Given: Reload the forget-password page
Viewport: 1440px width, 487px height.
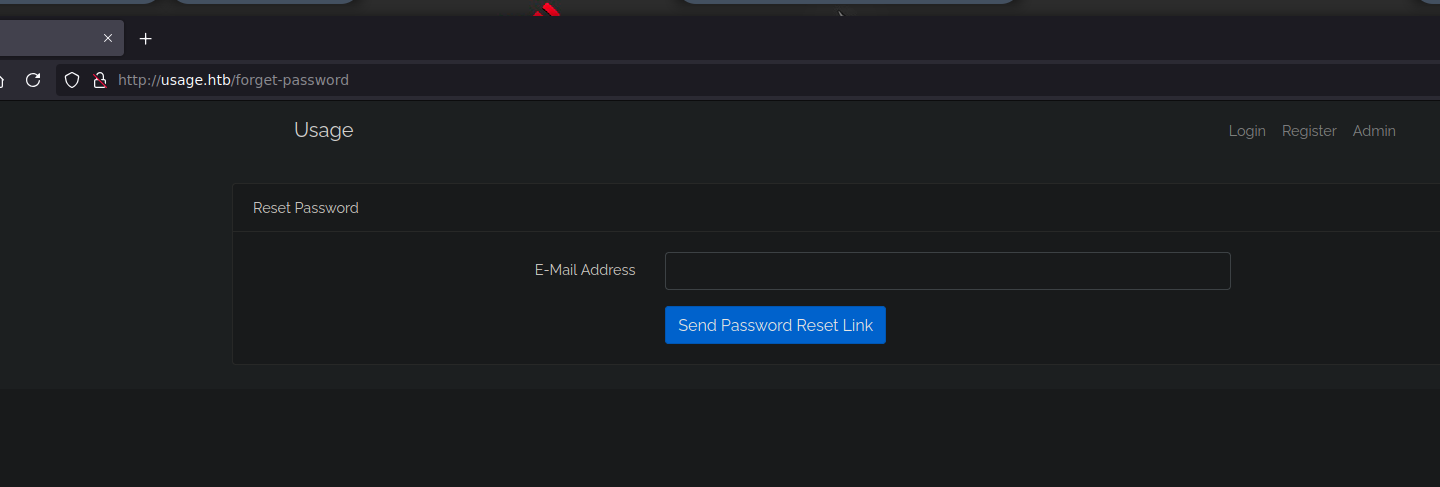Looking at the screenshot, I should click(33, 80).
